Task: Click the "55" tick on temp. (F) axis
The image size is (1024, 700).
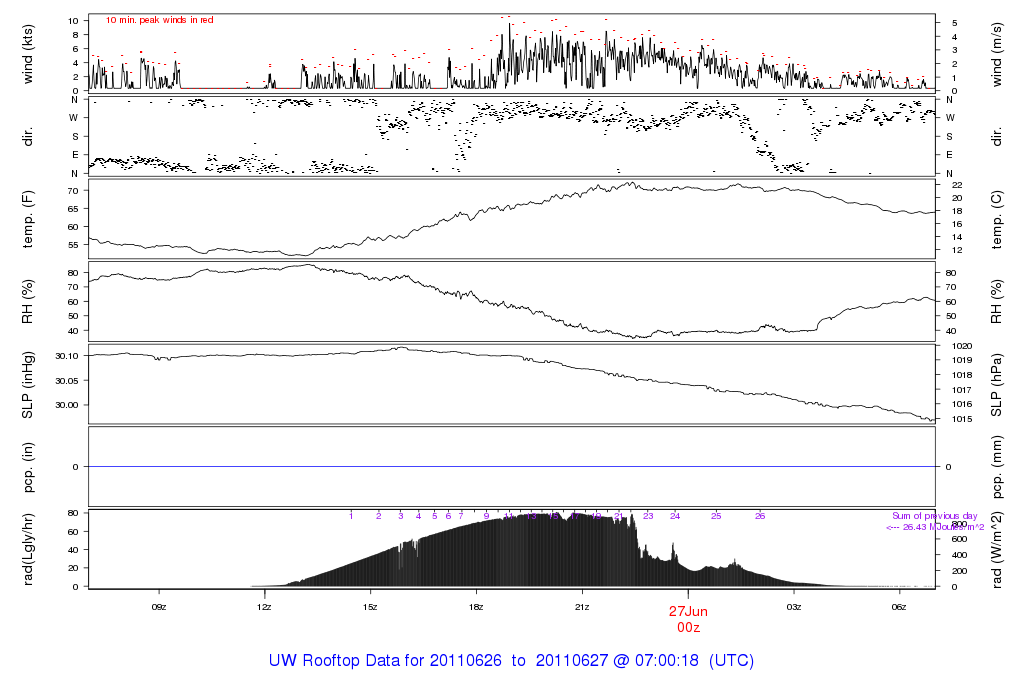Action: 72,245
